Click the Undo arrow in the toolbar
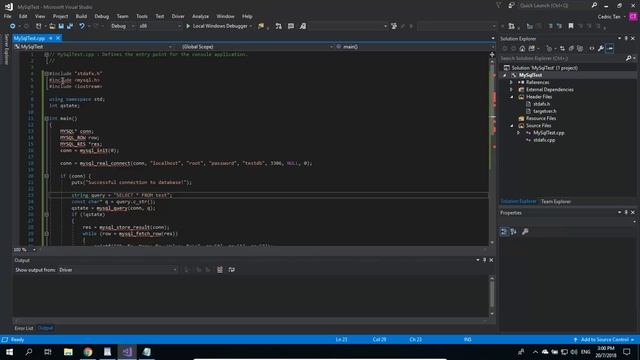This screenshot has height=360, width=640. coord(82,26)
